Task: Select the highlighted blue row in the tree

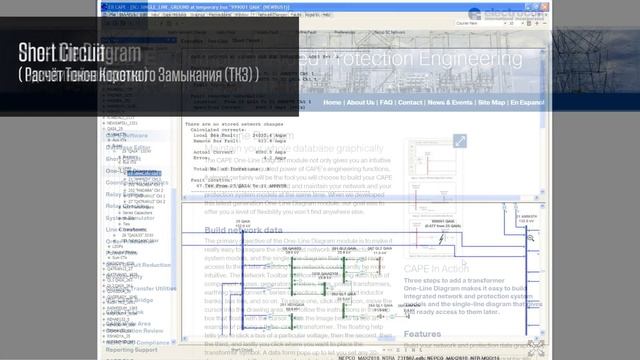Action: tap(144, 173)
